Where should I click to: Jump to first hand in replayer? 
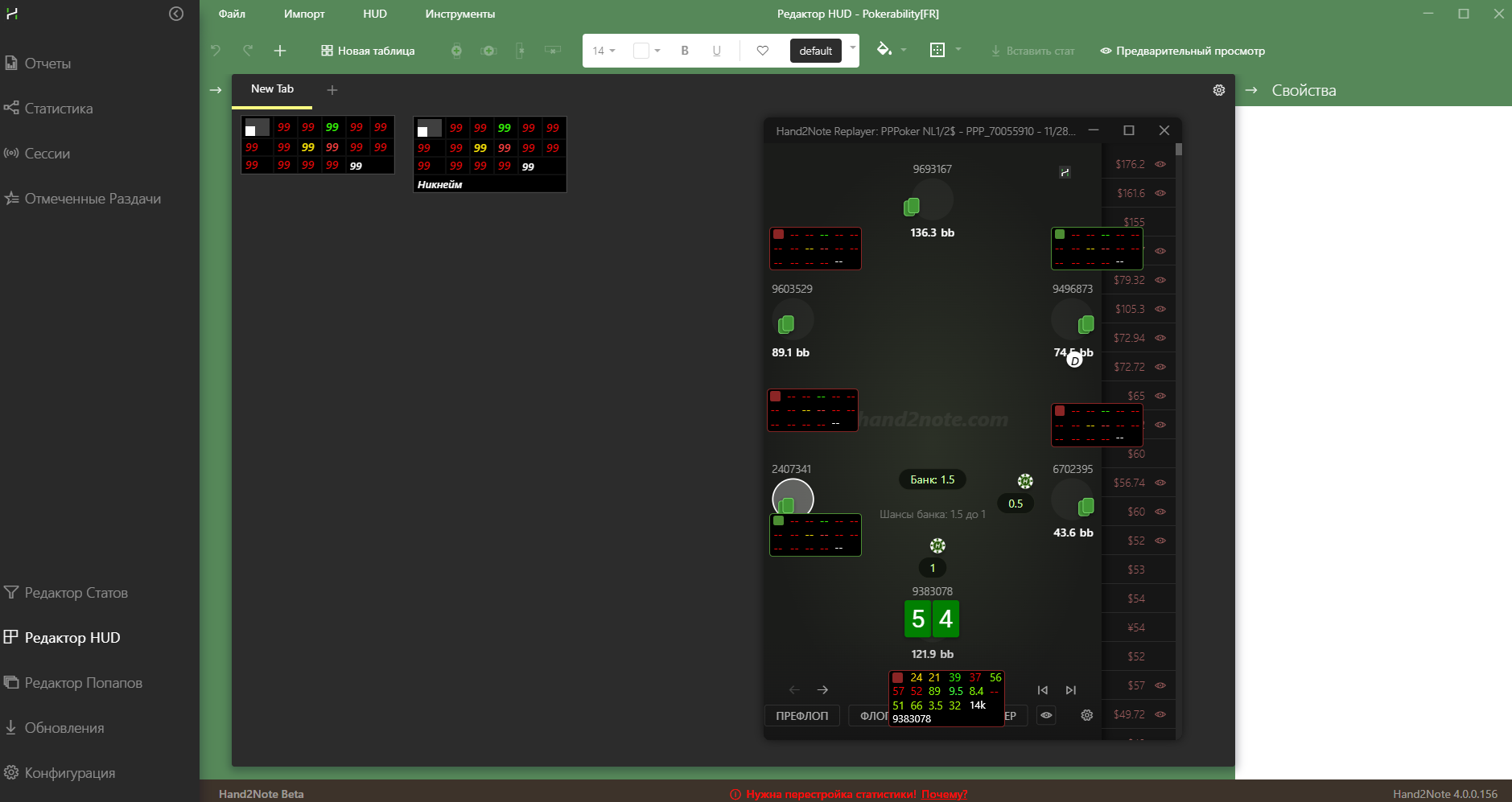[1043, 690]
